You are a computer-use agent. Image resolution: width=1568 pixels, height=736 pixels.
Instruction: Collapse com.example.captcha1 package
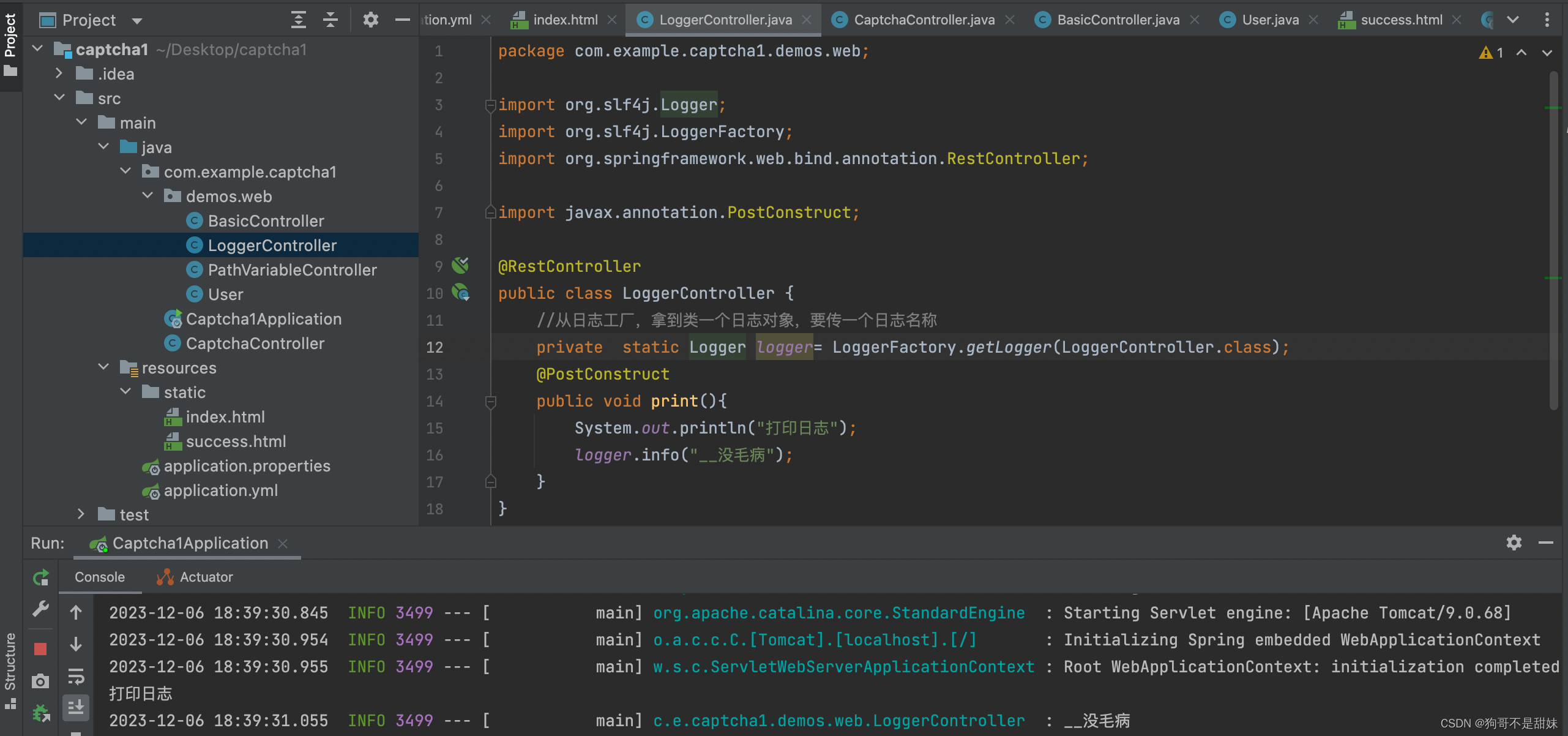tap(125, 171)
